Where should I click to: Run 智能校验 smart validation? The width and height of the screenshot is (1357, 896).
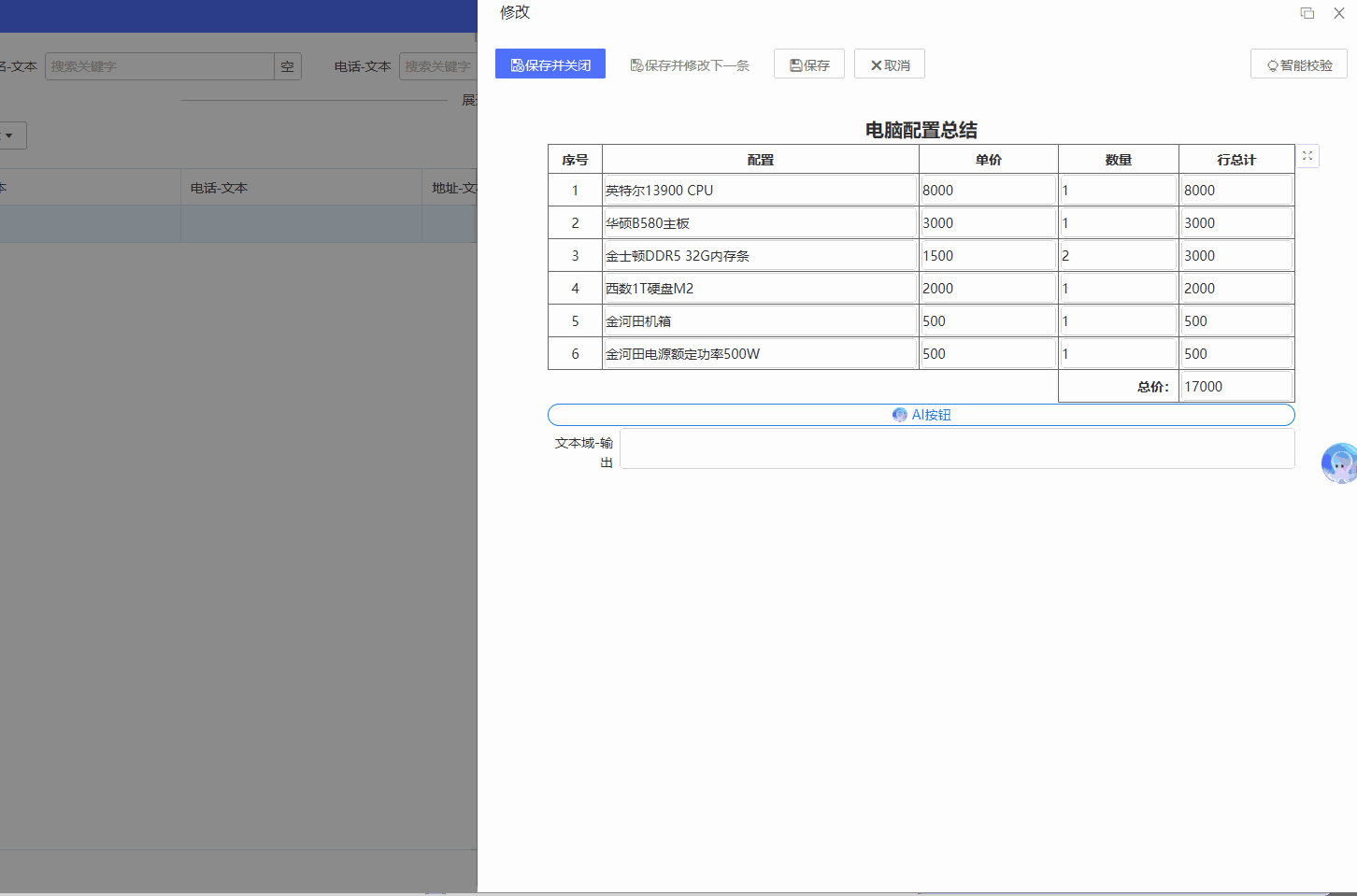click(x=1299, y=64)
